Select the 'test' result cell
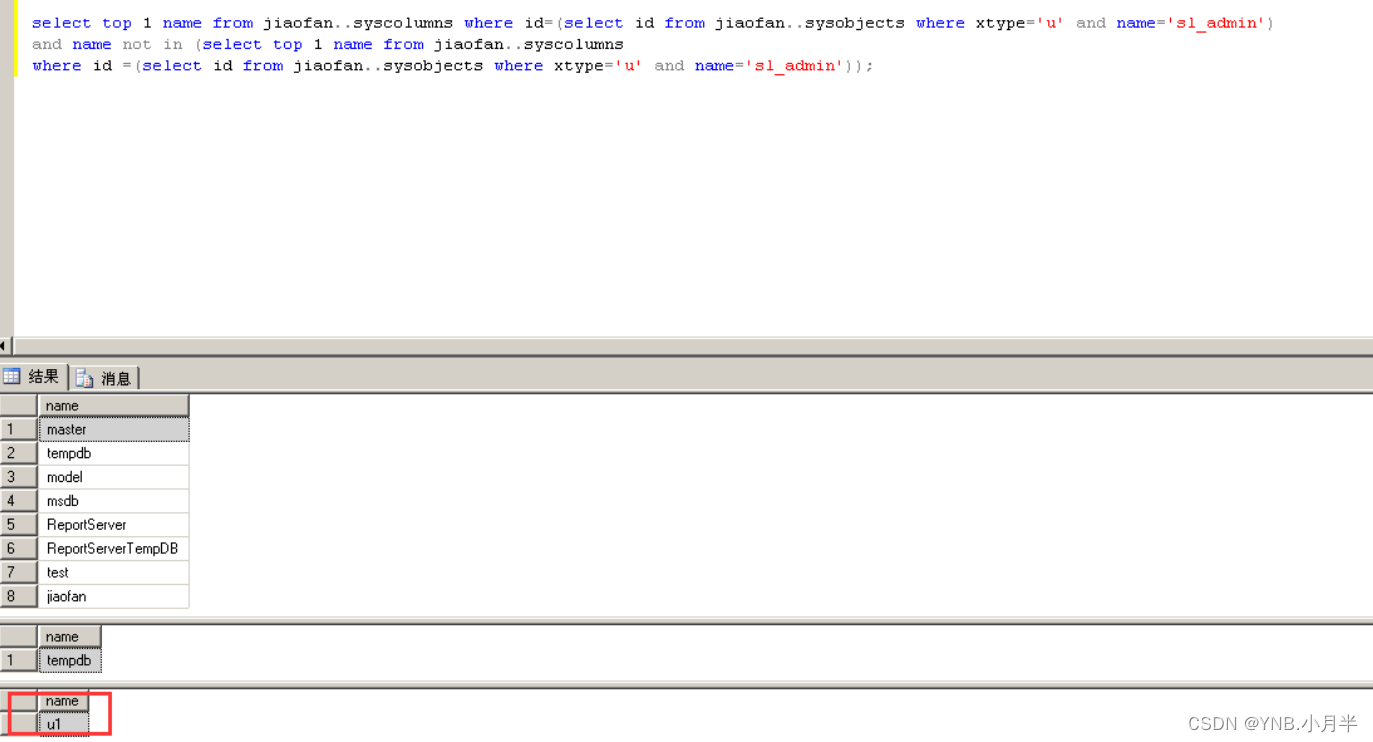 click(113, 573)
